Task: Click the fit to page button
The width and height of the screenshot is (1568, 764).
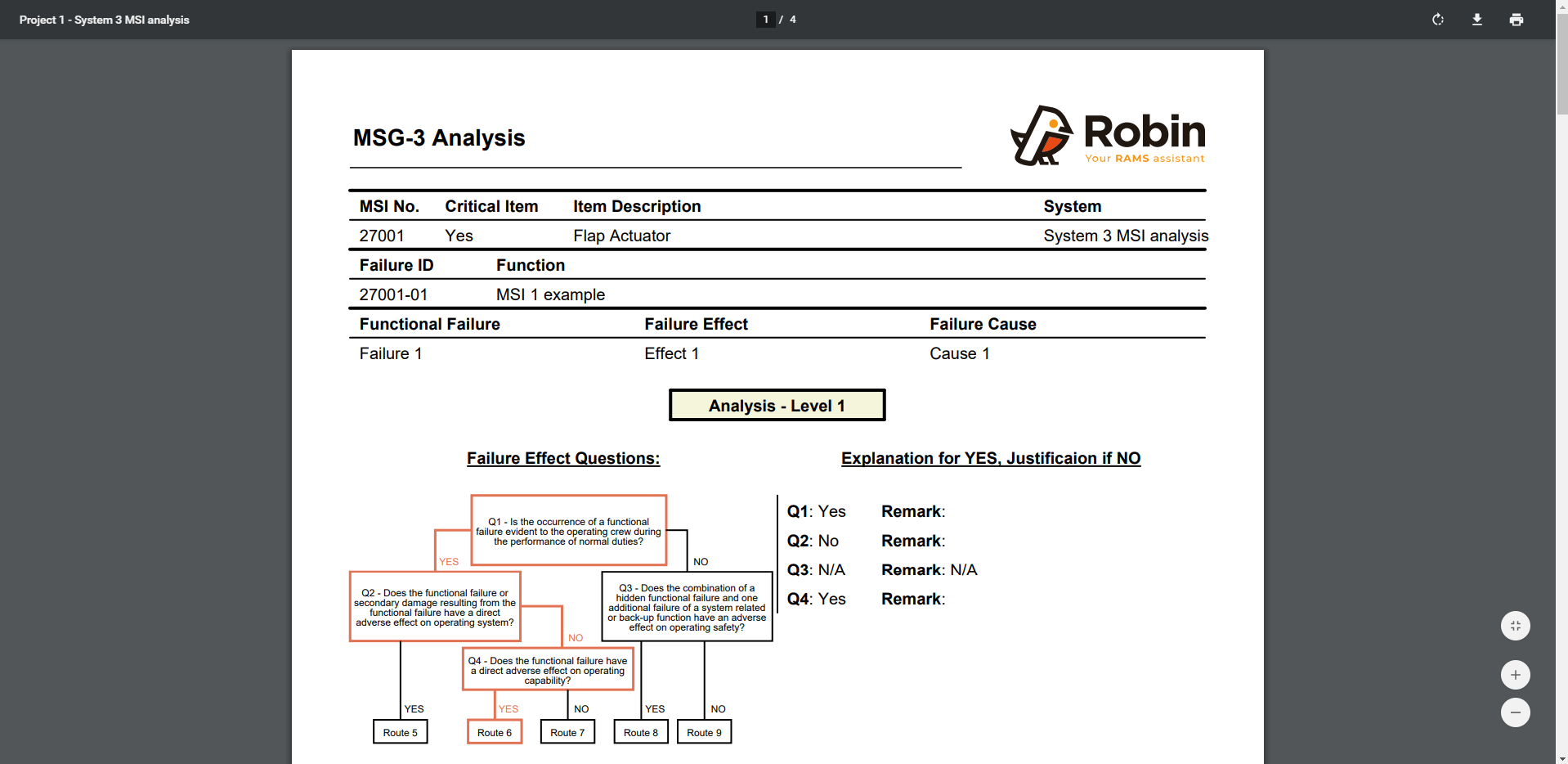Action: pyautogui.click(x=1515, y=626)
